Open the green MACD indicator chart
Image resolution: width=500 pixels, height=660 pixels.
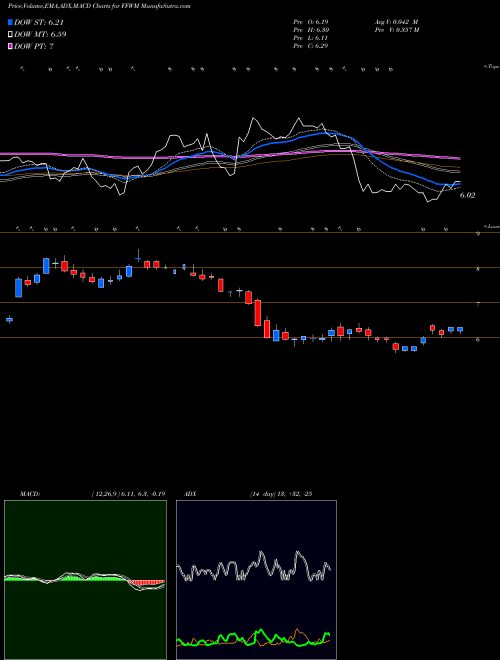pyautogui.click(x=85, y=580)
